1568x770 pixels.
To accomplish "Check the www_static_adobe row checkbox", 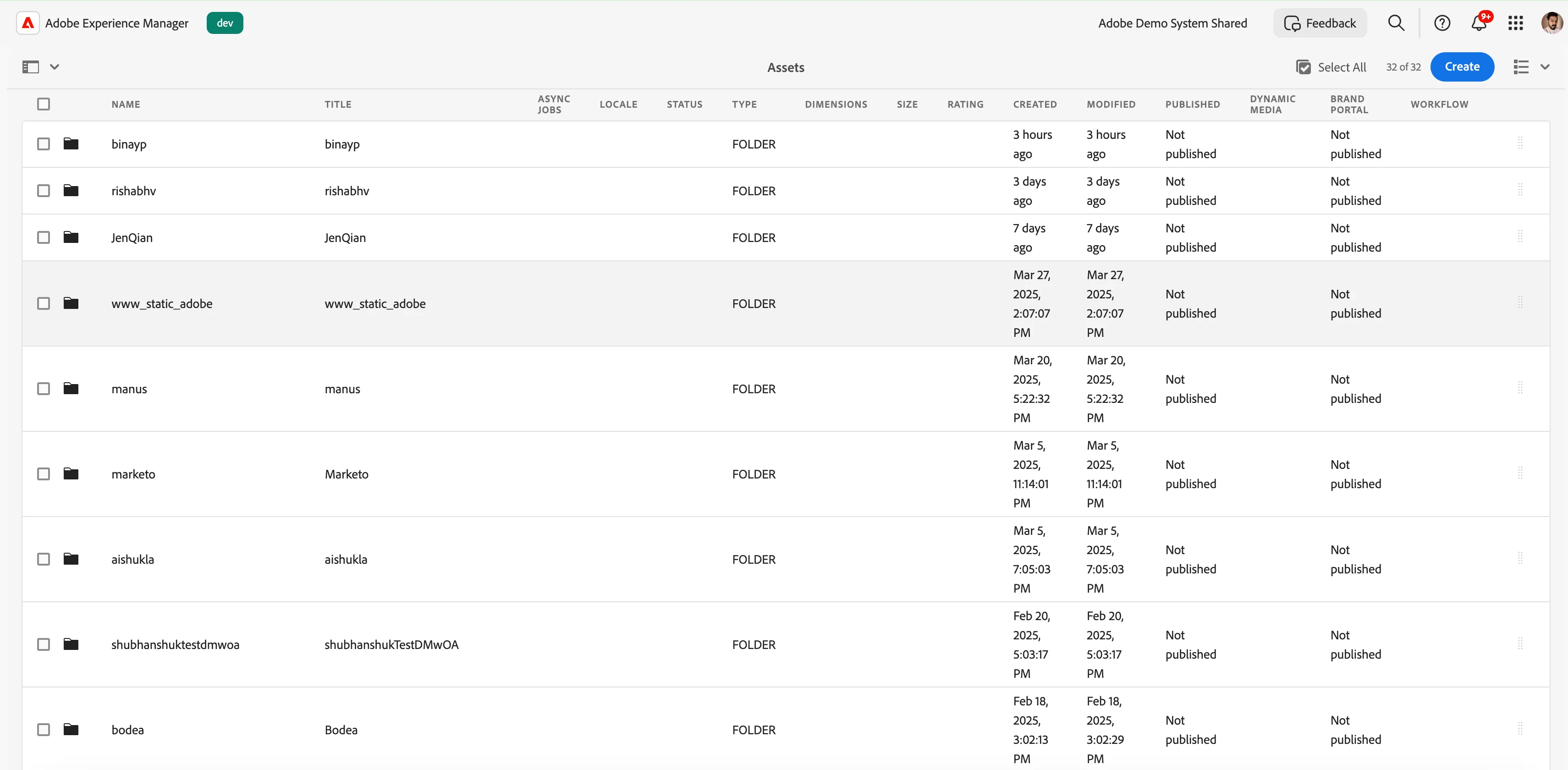I will [43, 303].
